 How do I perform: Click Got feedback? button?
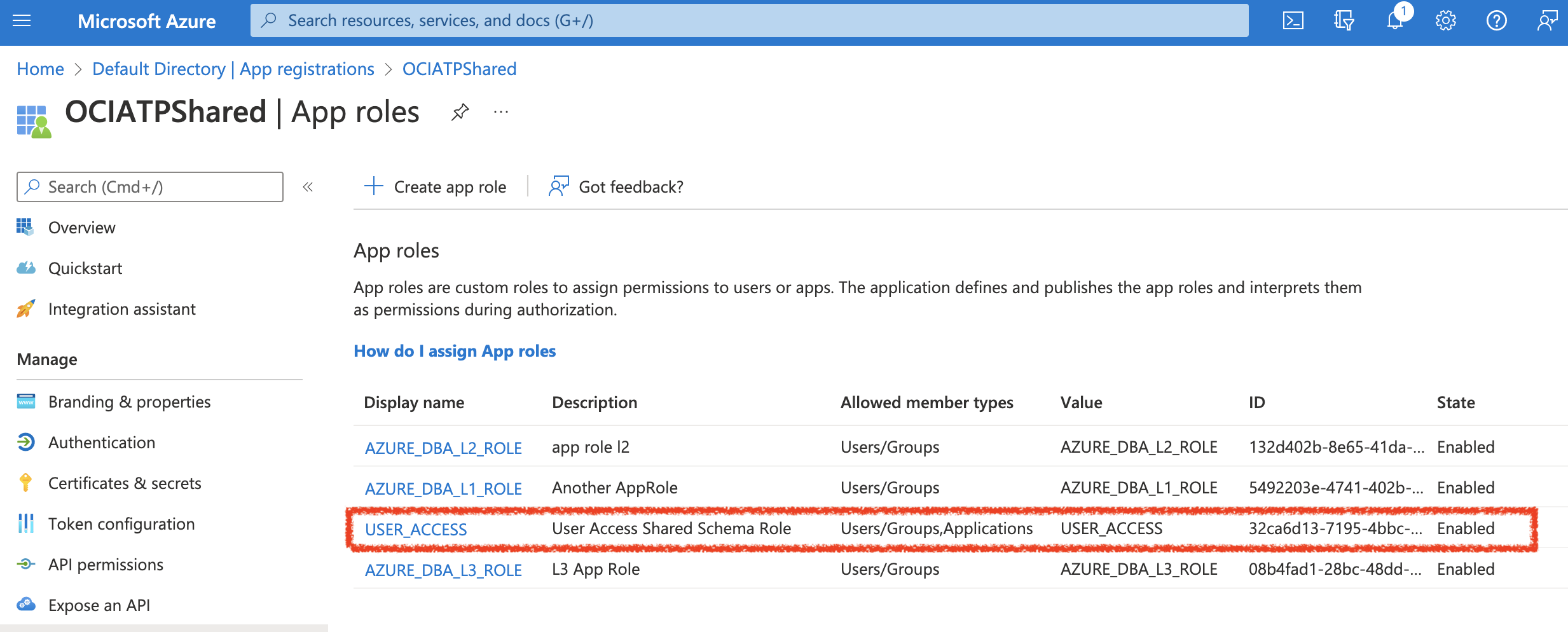(x=617, y=187)
